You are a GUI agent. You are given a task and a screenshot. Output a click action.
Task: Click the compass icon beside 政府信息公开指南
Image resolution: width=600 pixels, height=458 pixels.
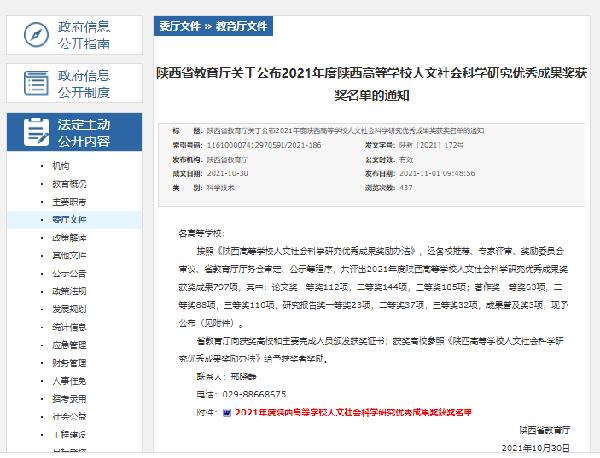click(35, 36)
